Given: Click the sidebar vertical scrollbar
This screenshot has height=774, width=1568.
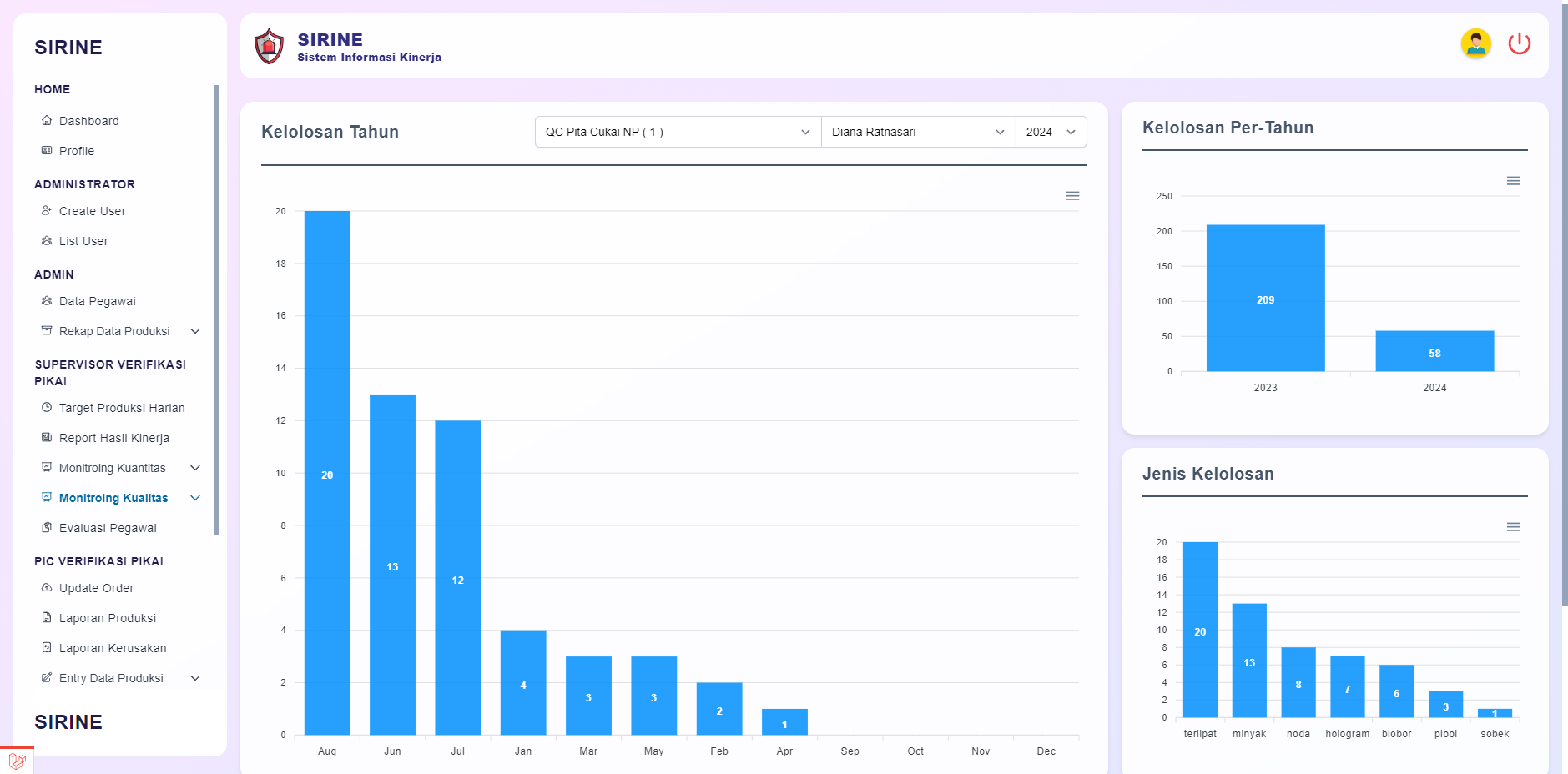Looking at the screenshot, I should tap(216, 309).
